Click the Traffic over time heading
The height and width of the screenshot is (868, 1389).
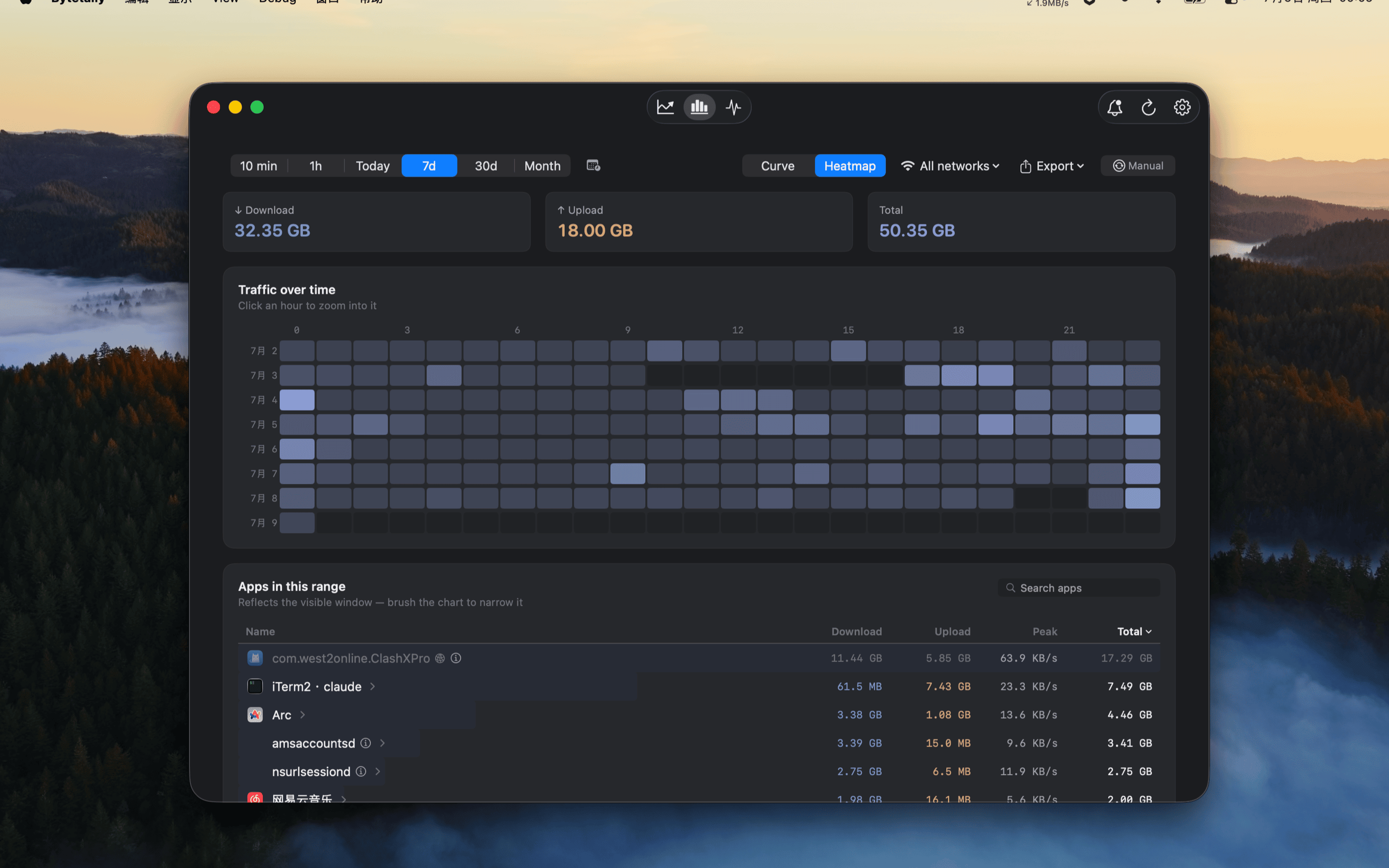coord(286,290)
